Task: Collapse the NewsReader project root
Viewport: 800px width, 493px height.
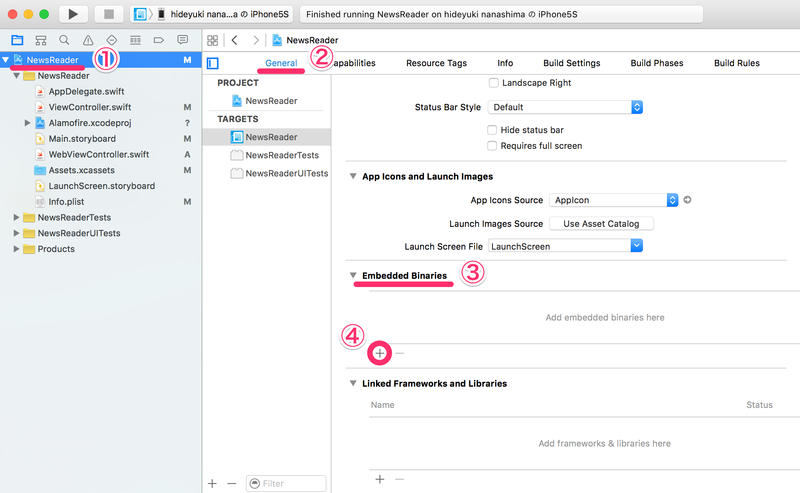Action: click(6, 60)
